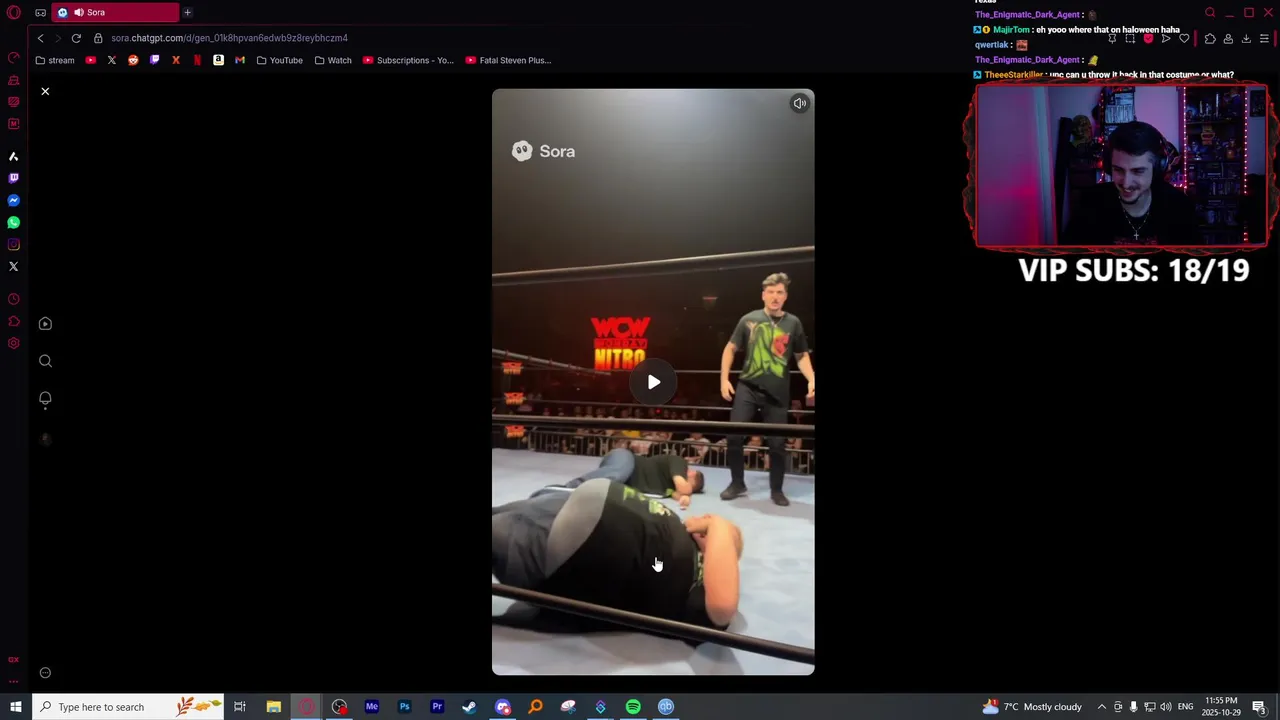The image size is (1280, 720).
Task: Toggle the video sound speaker icon
Action: point(800,103)
